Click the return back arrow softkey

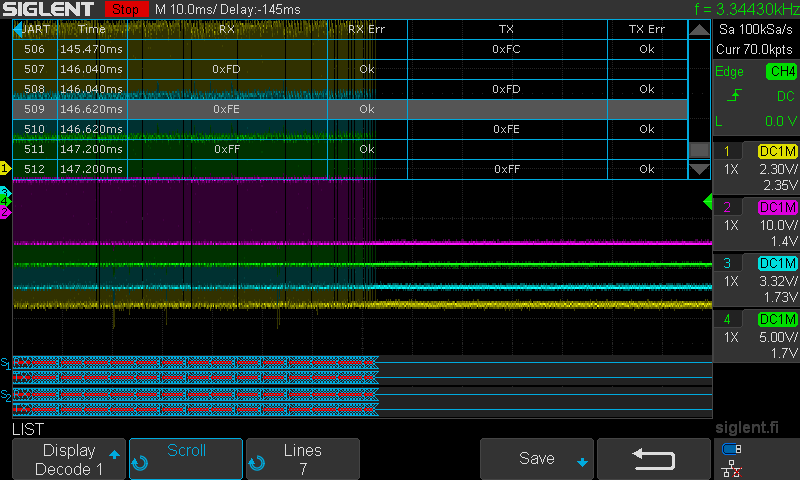pos(654,459)
